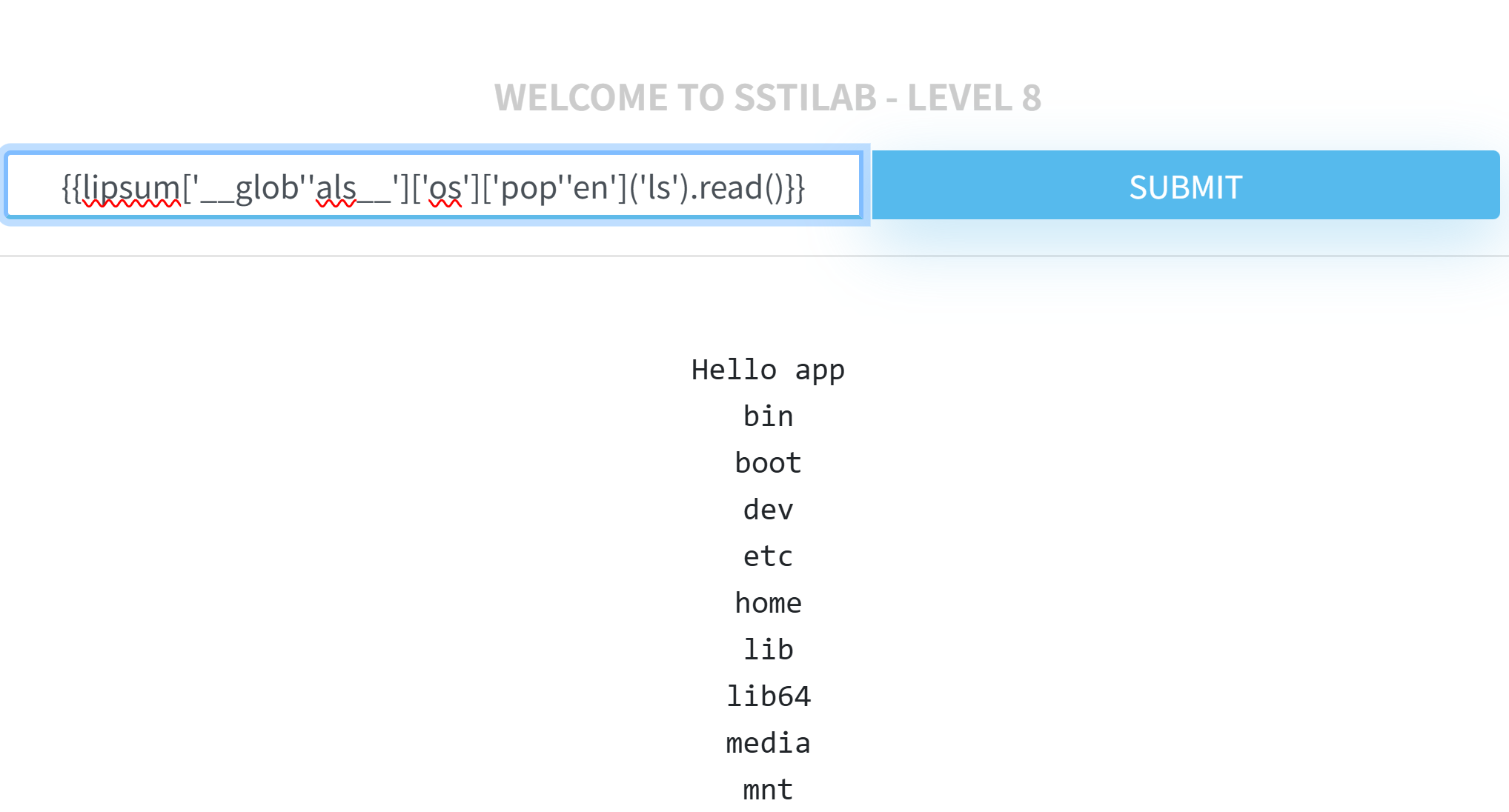The width and height of the screenshot is (1509, 812).
Task: Click the 'WELCOME TO SSTILAB - LEVEL 8' heading
Action: coord(767,97)
